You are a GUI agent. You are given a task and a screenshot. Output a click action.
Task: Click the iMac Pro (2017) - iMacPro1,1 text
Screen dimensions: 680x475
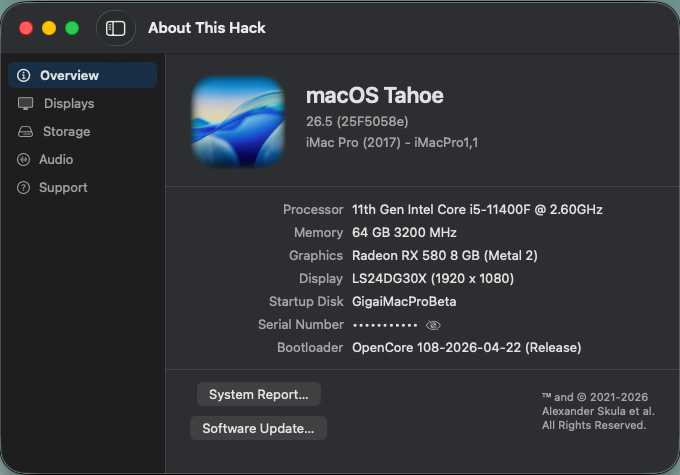[x=392, y=142]
